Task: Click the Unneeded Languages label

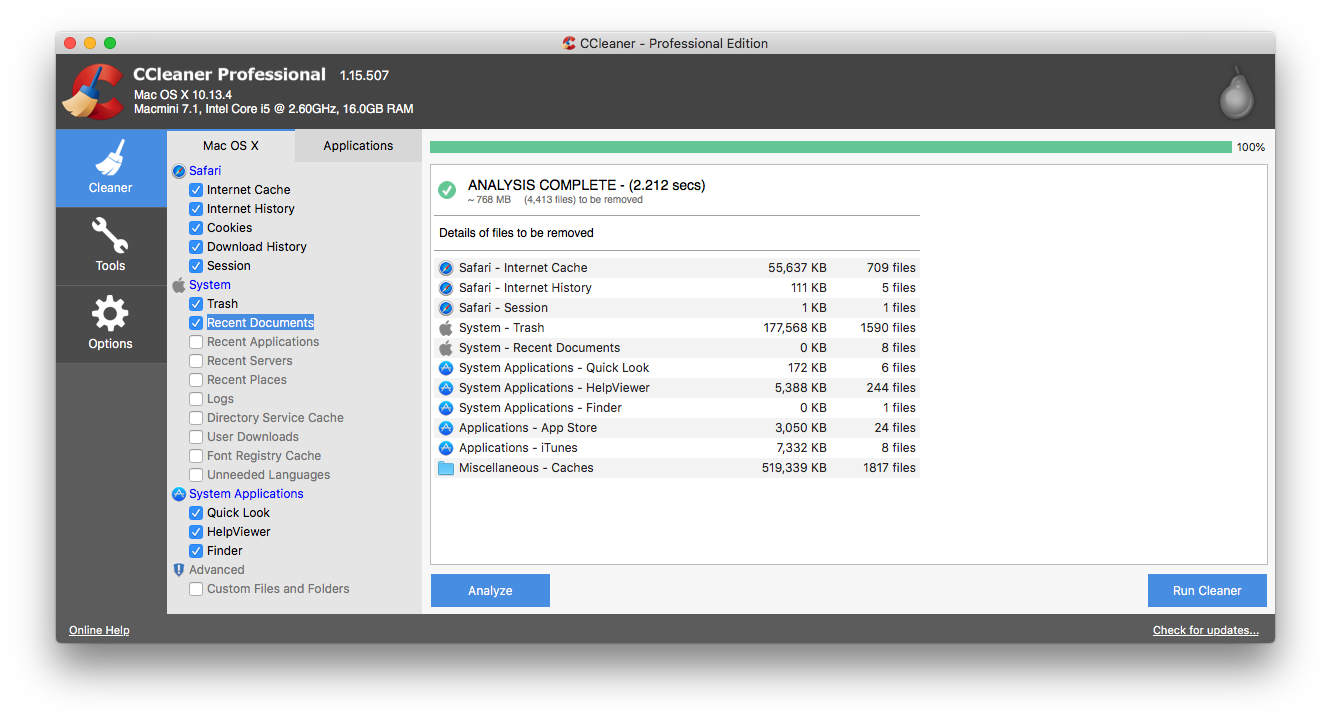Action: [x=268, y=475]
